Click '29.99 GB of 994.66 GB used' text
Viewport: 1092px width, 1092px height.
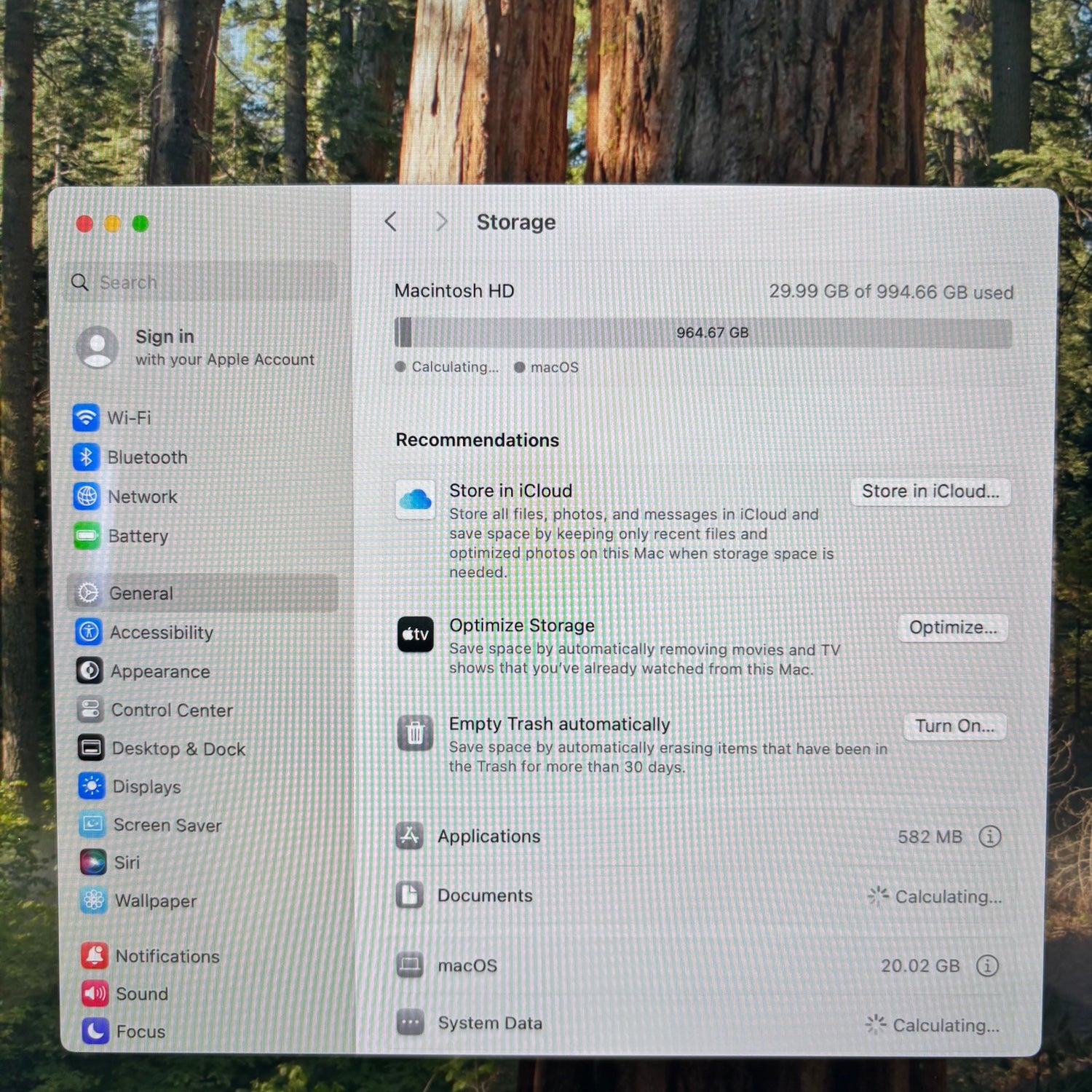891,292
